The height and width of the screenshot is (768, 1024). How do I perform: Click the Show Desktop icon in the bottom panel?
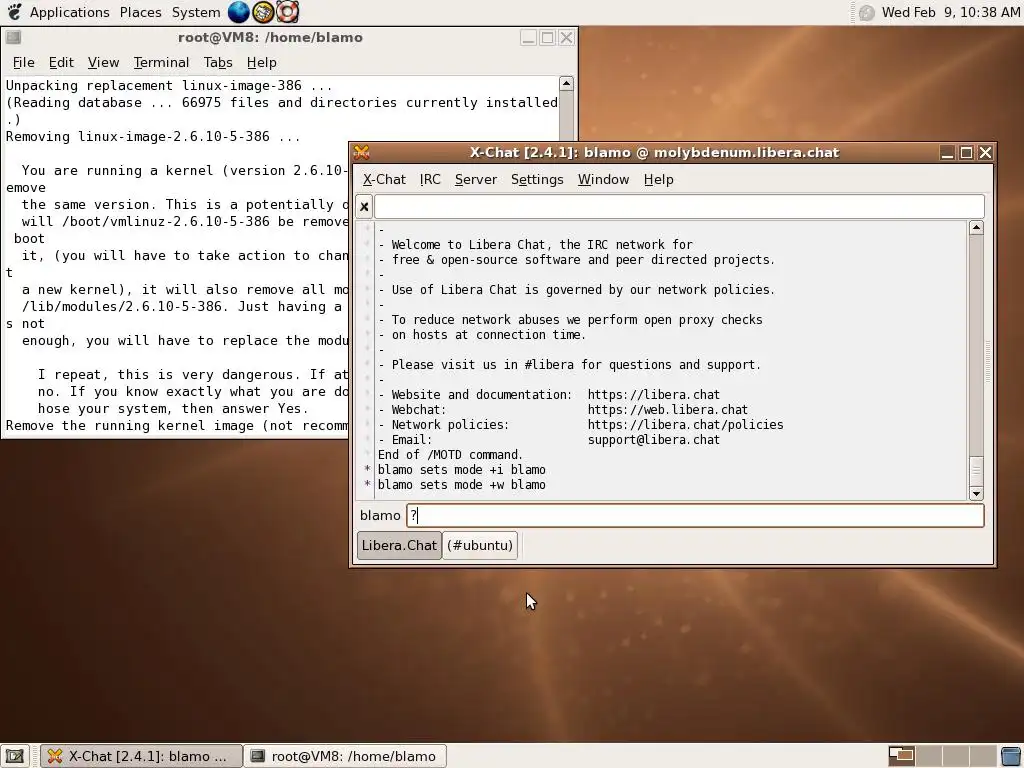[x=14, y=756]
